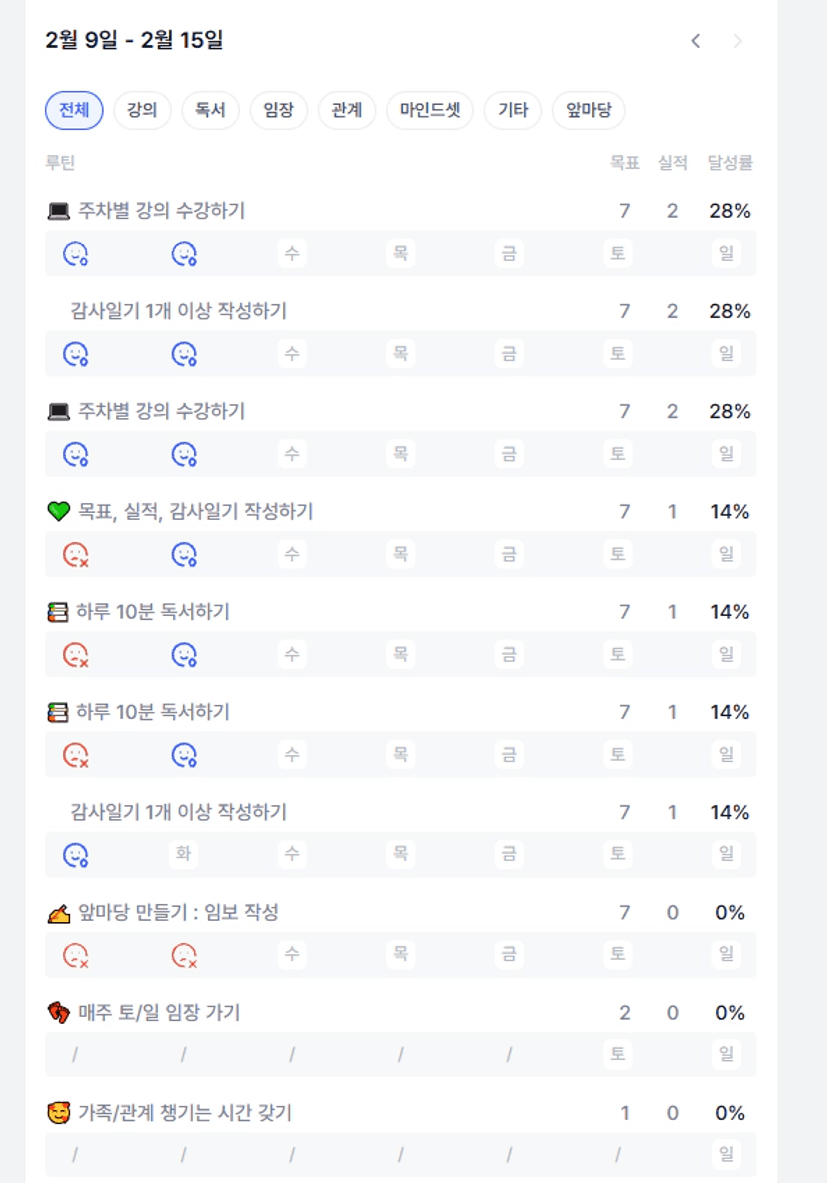Viewport: 827px width, 1183px height.
Task: Go to previous week with left chevron
Action: click(696, 41)
